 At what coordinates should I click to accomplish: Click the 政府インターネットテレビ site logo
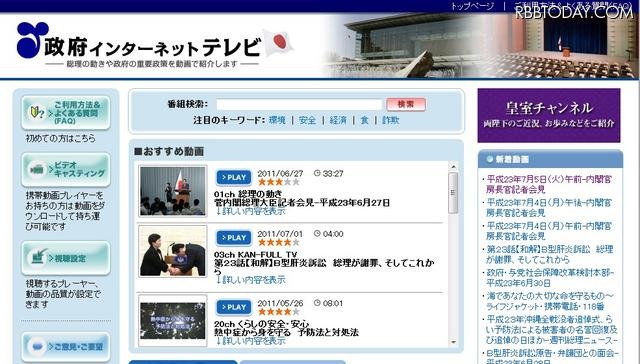(139, 44)
